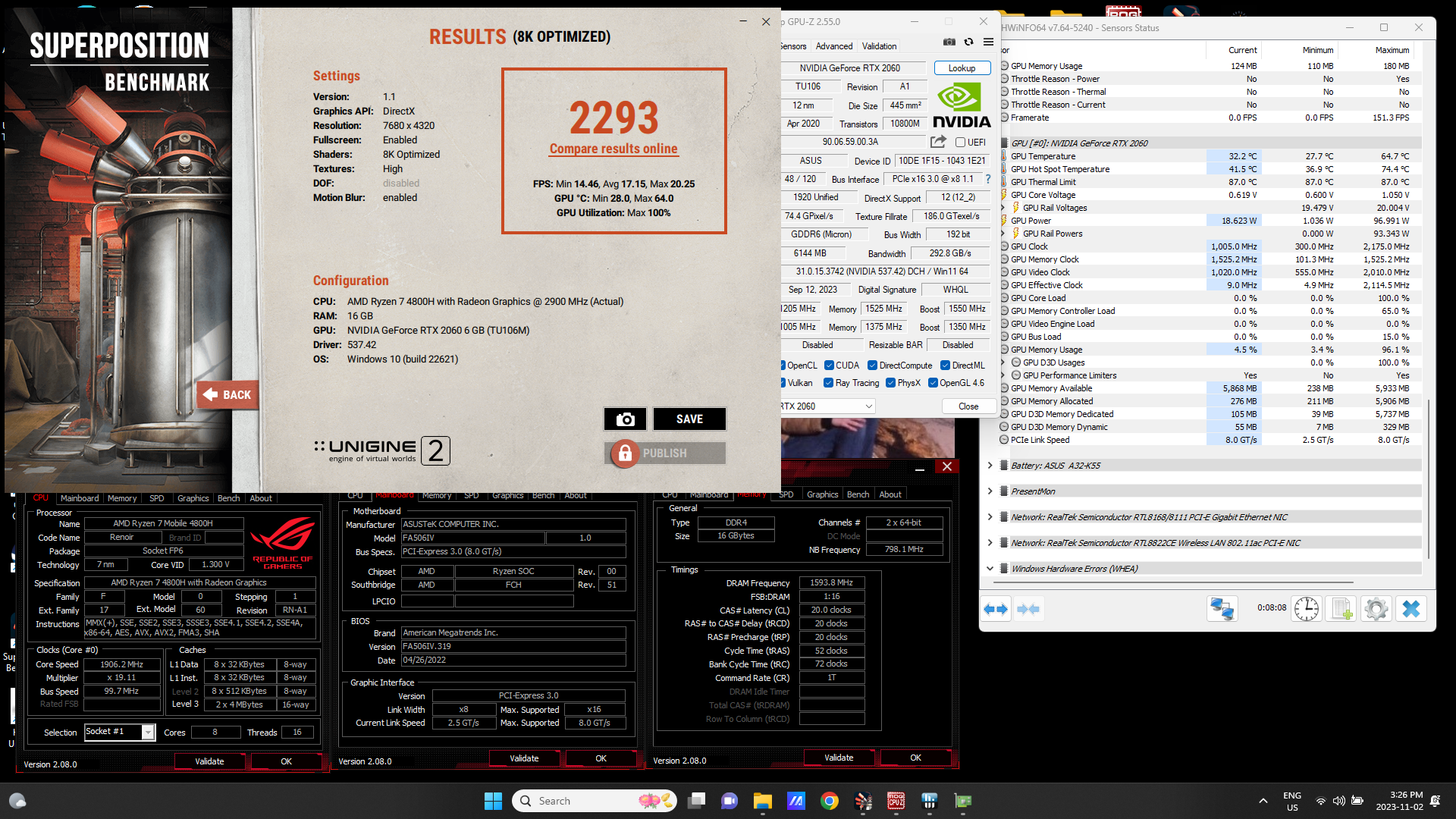The image size is (1456, 819).
Task: Open the About tab in right CPU-Z window
Action: (x=890, y=494)
